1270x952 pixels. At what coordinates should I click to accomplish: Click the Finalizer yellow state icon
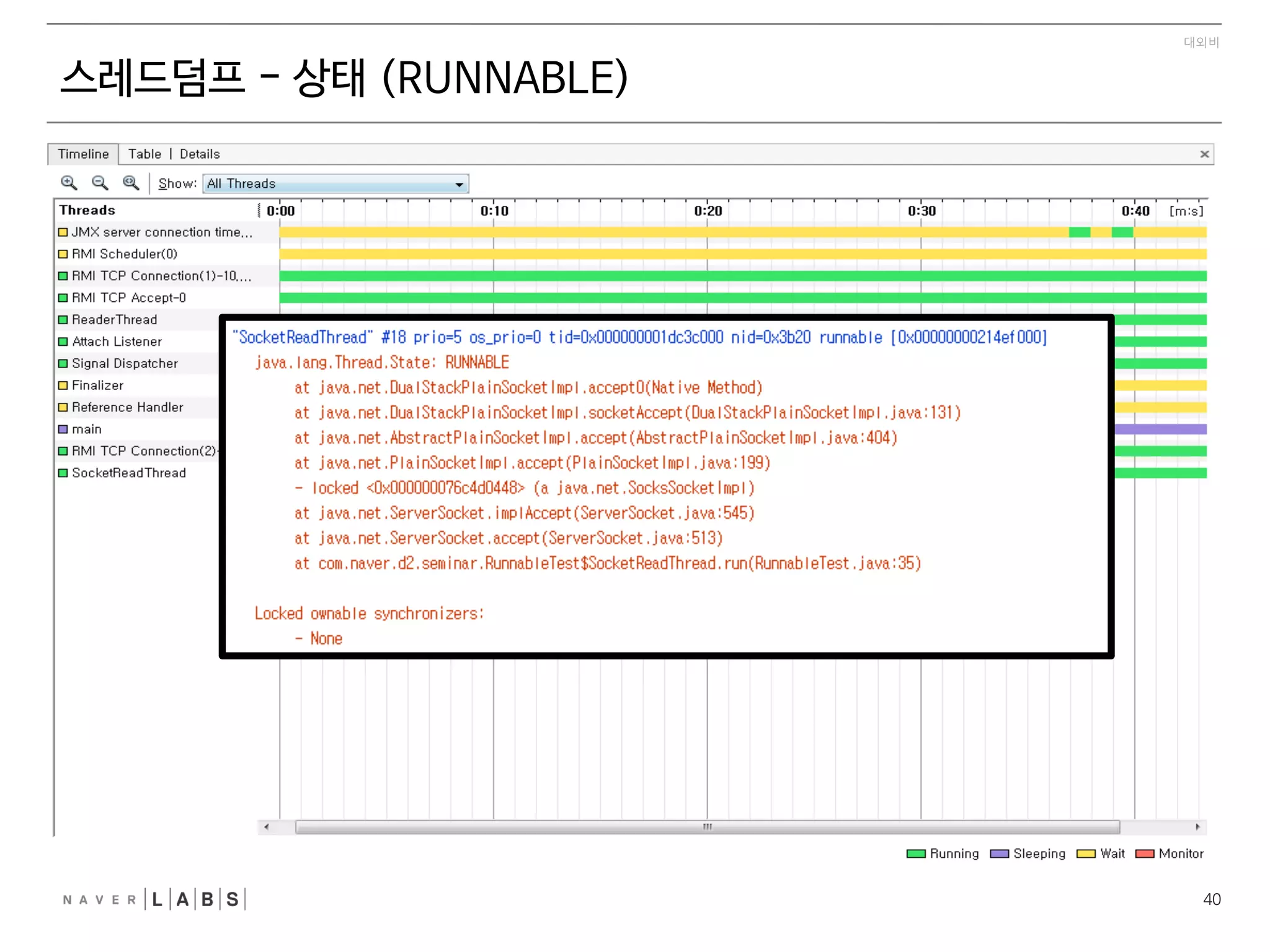[63, 386]
